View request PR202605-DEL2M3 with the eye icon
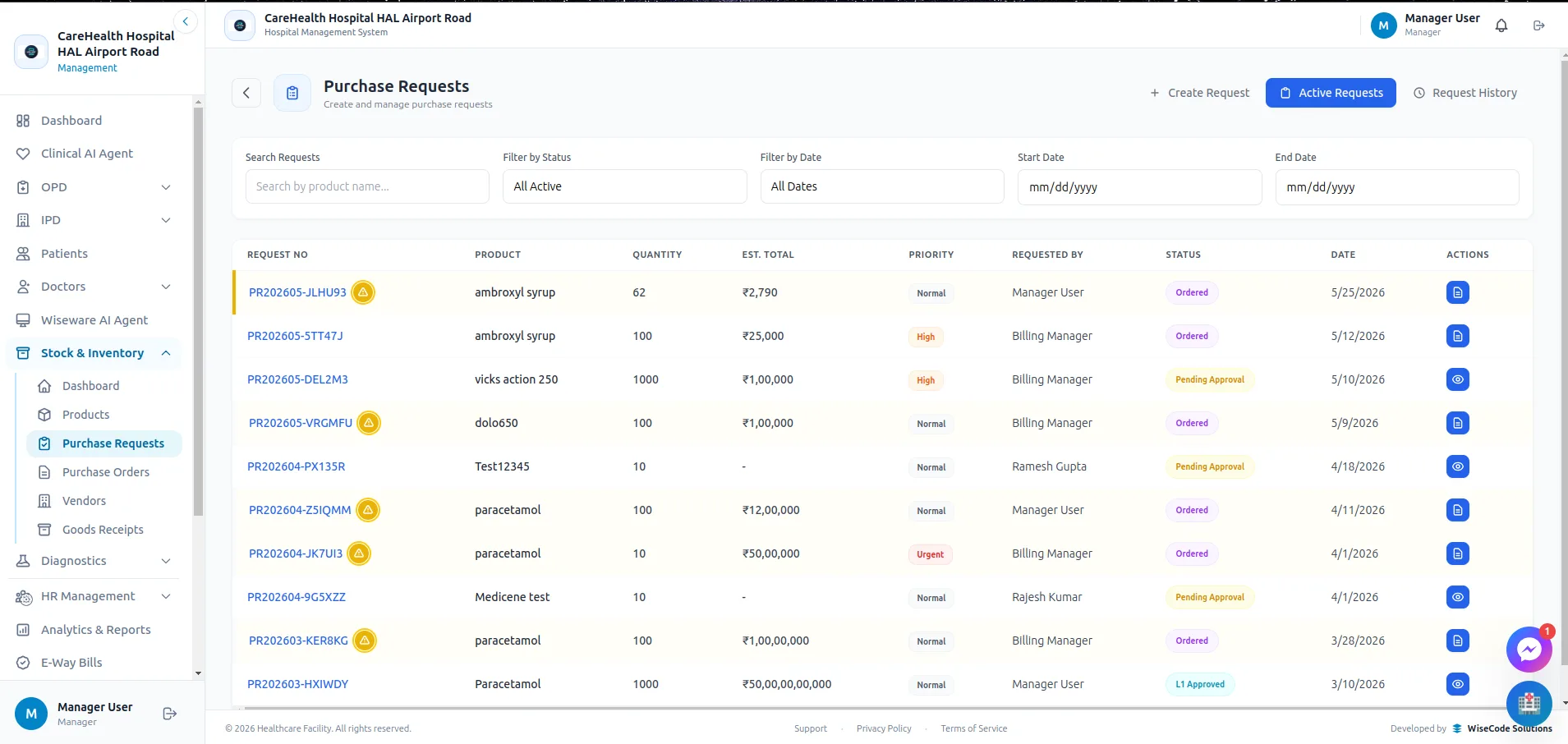Image resolution: width=1568 pixels, height=744 pixels. click(x=1457, y=379)
